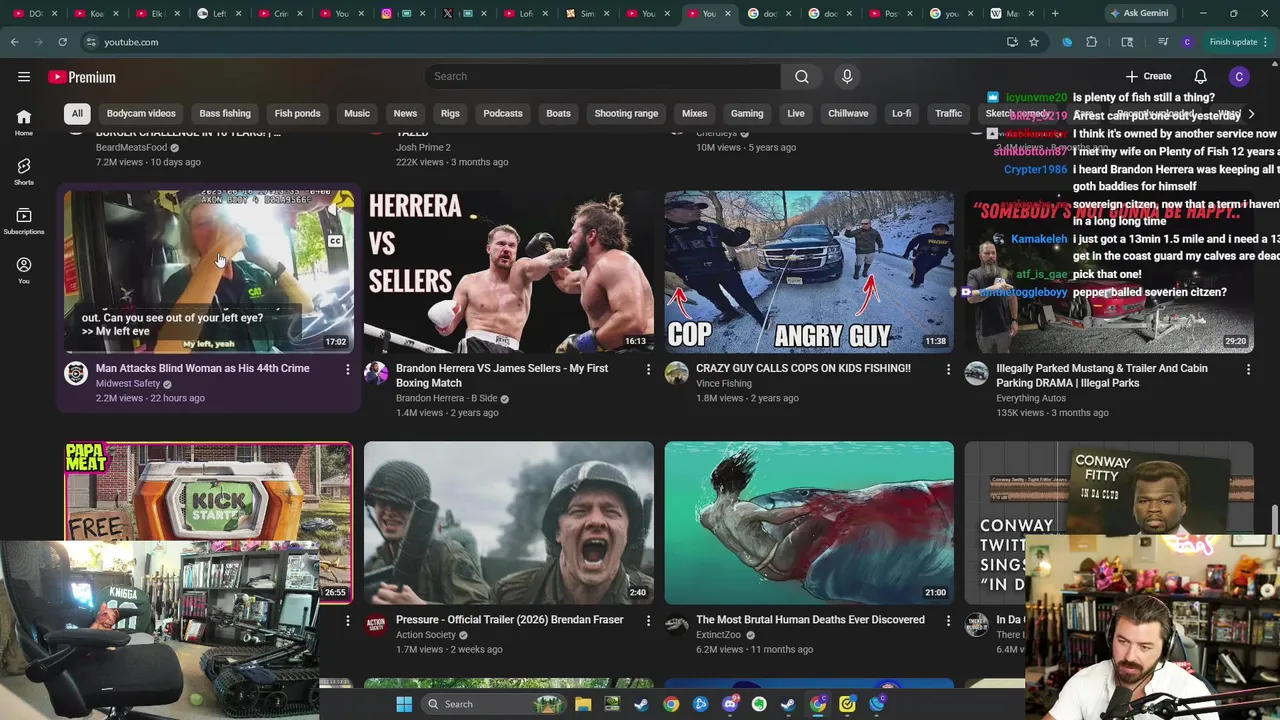
Task: Open a new browser tab
Action: pyautogui.click(x=1055, y=13)
